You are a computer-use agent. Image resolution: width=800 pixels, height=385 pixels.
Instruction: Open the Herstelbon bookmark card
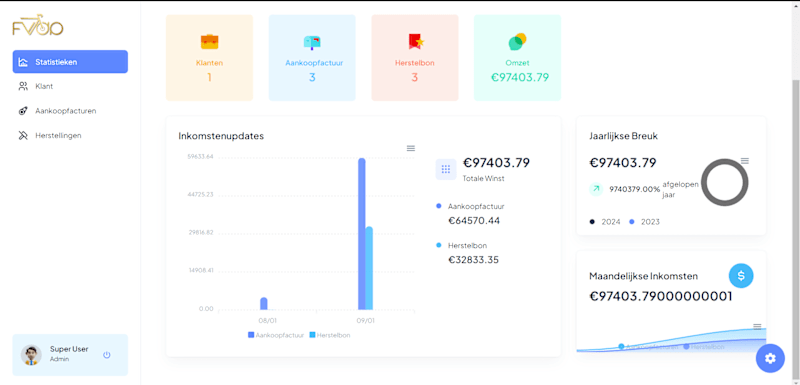(x=415, y=58)
